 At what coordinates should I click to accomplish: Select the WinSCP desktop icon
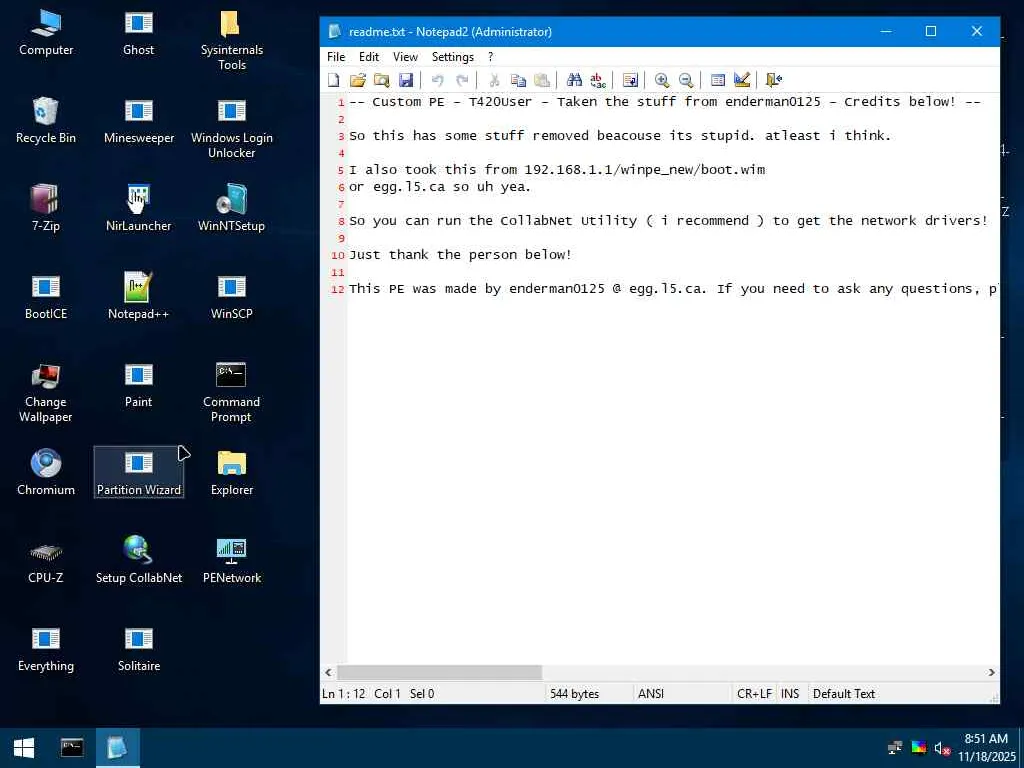point(231,297)
